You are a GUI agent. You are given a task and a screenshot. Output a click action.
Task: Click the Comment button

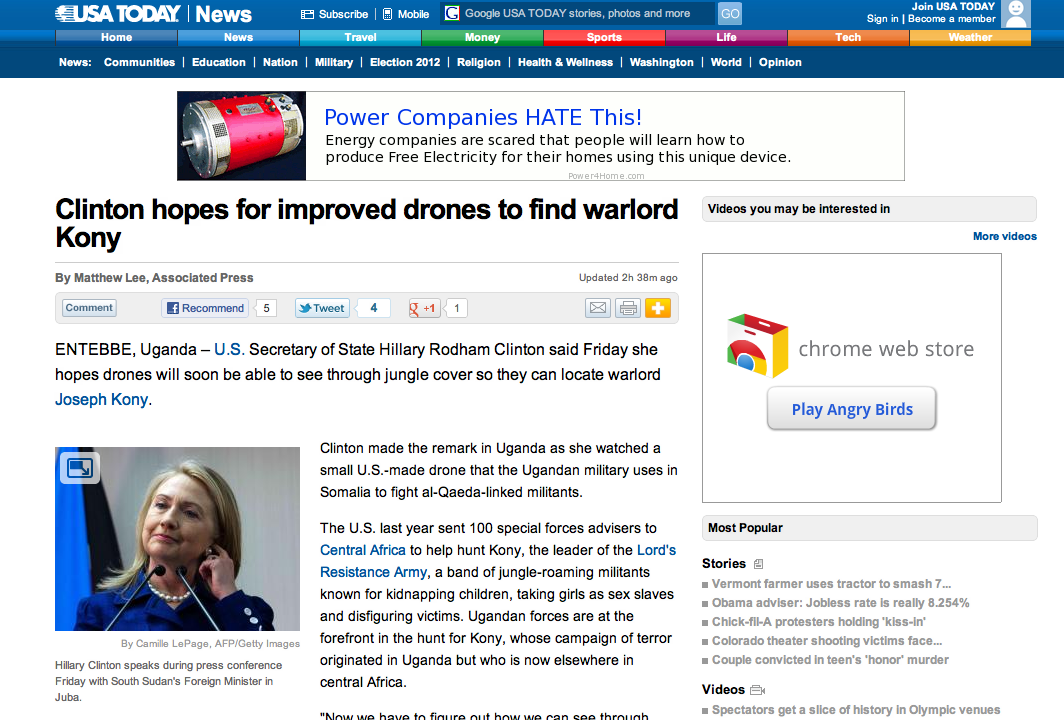[89, 307]
